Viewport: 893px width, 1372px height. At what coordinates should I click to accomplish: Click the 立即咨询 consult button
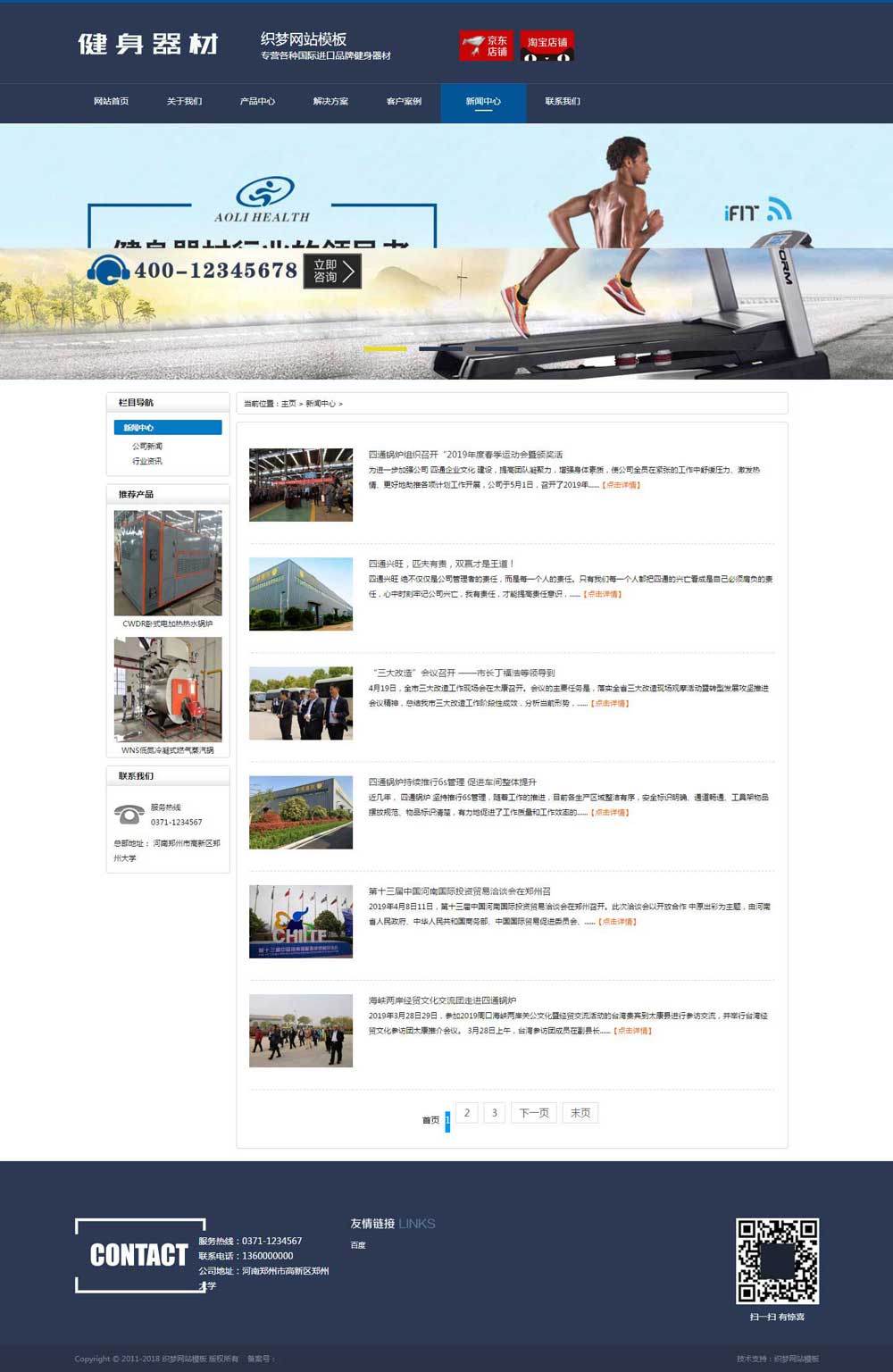click(x=331, y=270)
